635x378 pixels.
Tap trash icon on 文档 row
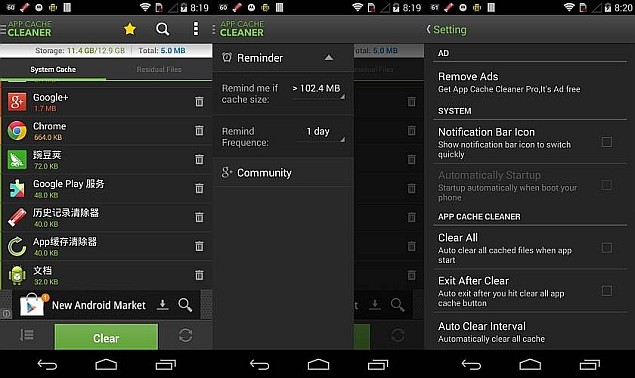[x=199, y=275]
